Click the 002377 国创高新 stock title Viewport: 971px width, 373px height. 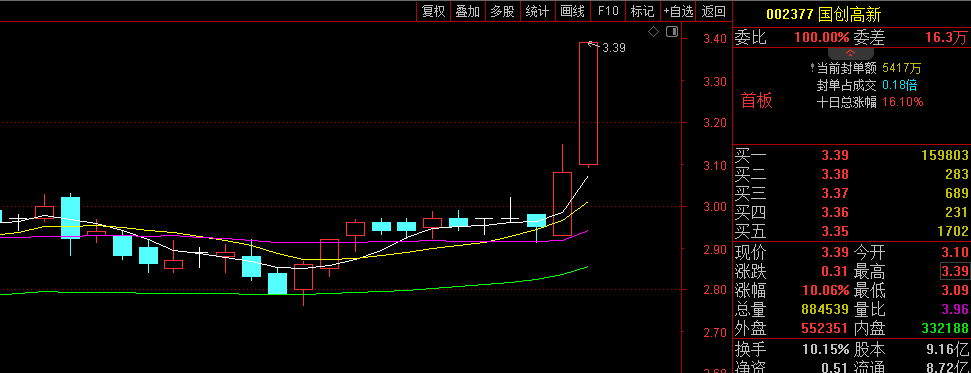[823, 14]
